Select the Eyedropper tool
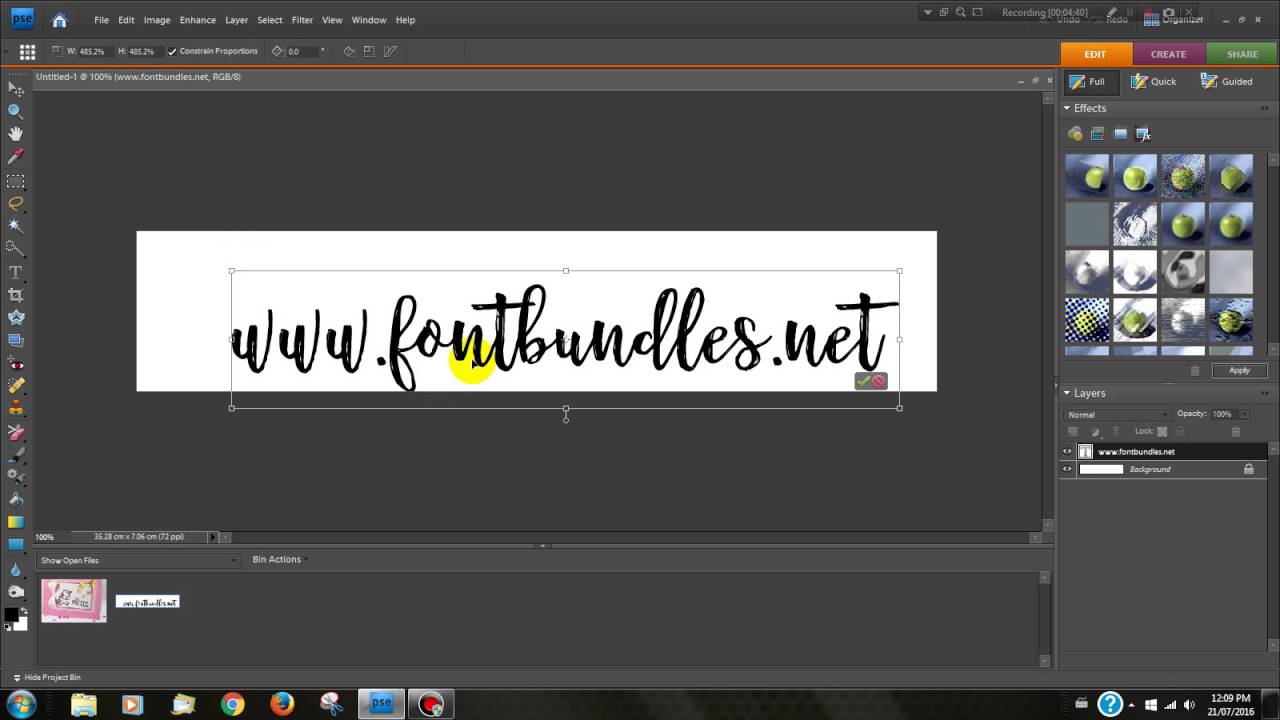 point(16,157)
